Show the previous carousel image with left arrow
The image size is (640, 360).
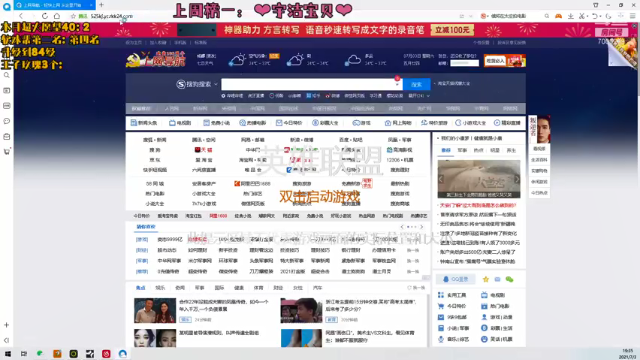pyautogui.click(x=441, y=179)
